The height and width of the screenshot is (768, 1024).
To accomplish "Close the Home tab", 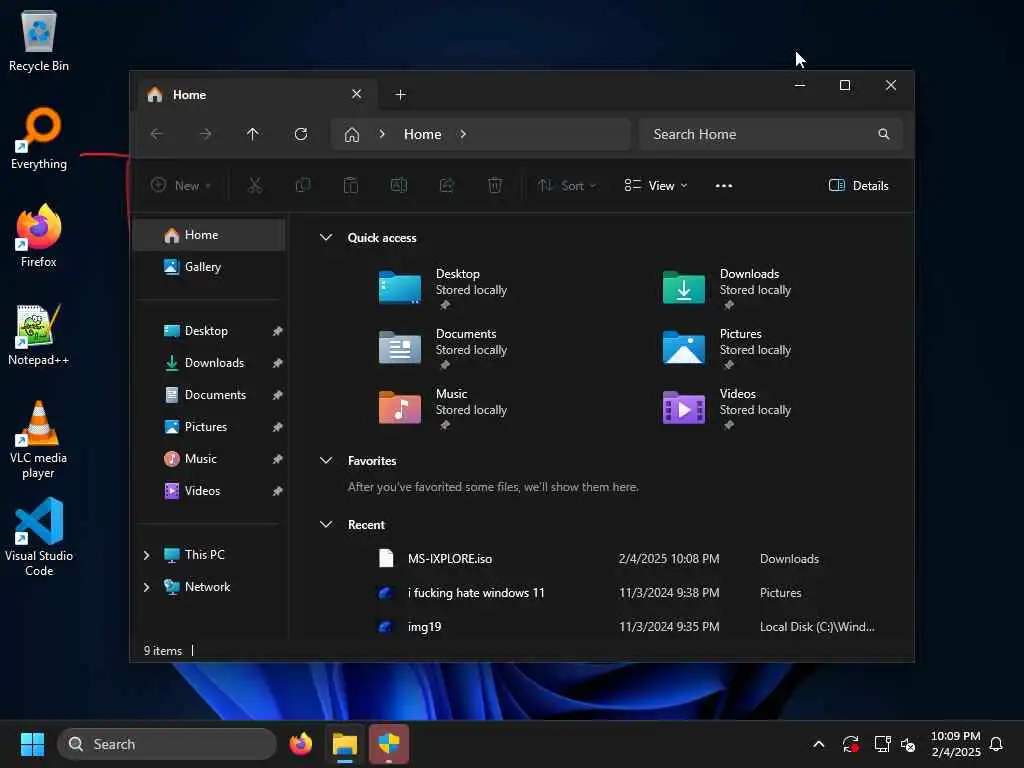I will pos(357,94).
